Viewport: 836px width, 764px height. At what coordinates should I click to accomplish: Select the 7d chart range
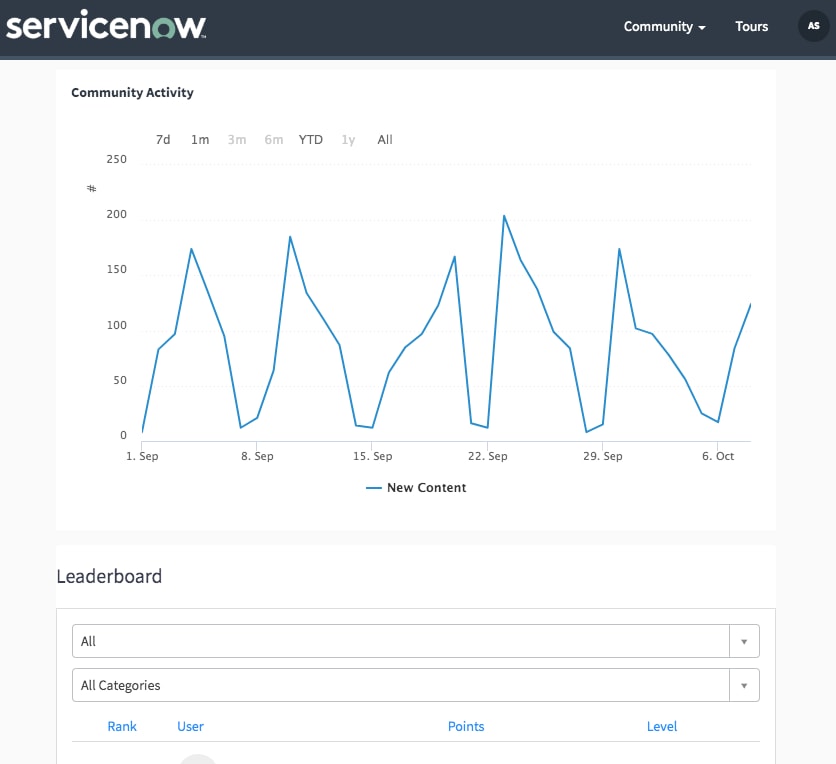(x=163, y=140)
